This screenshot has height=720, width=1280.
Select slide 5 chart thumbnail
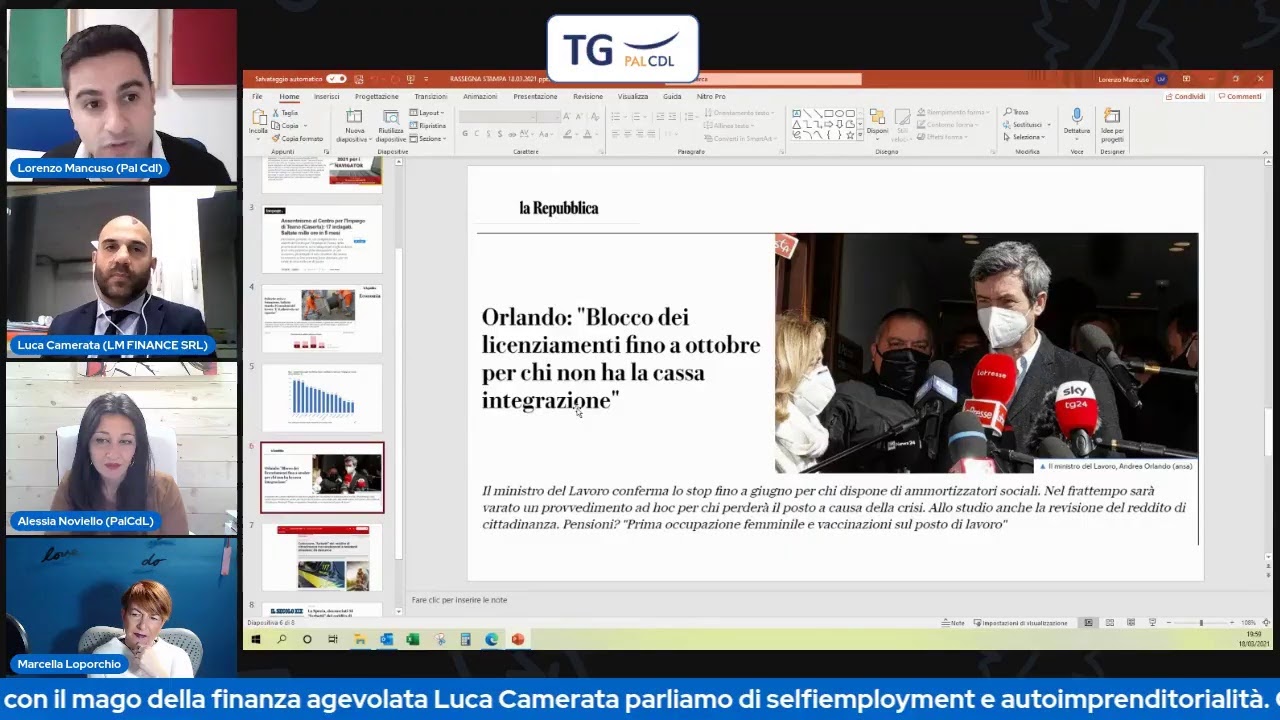click(322, 398)
